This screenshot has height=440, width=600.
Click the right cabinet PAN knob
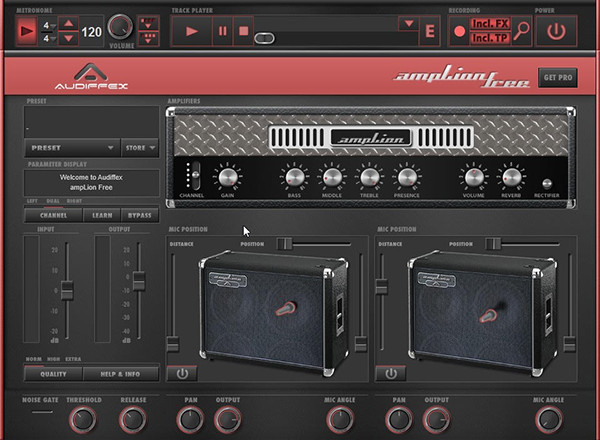(399, 419)
